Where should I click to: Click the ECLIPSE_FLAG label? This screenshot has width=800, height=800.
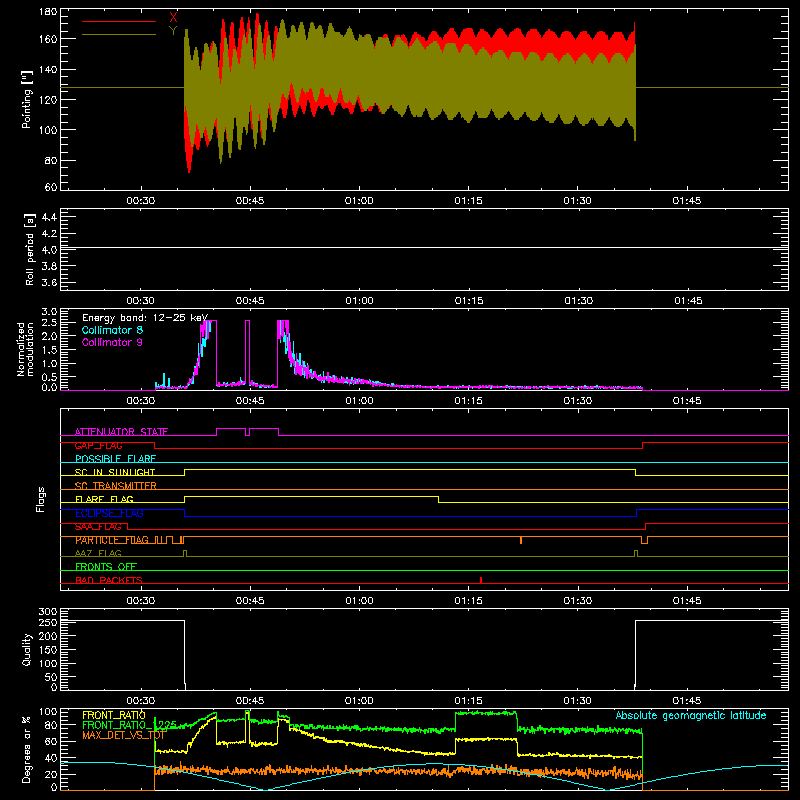(109, 513)
